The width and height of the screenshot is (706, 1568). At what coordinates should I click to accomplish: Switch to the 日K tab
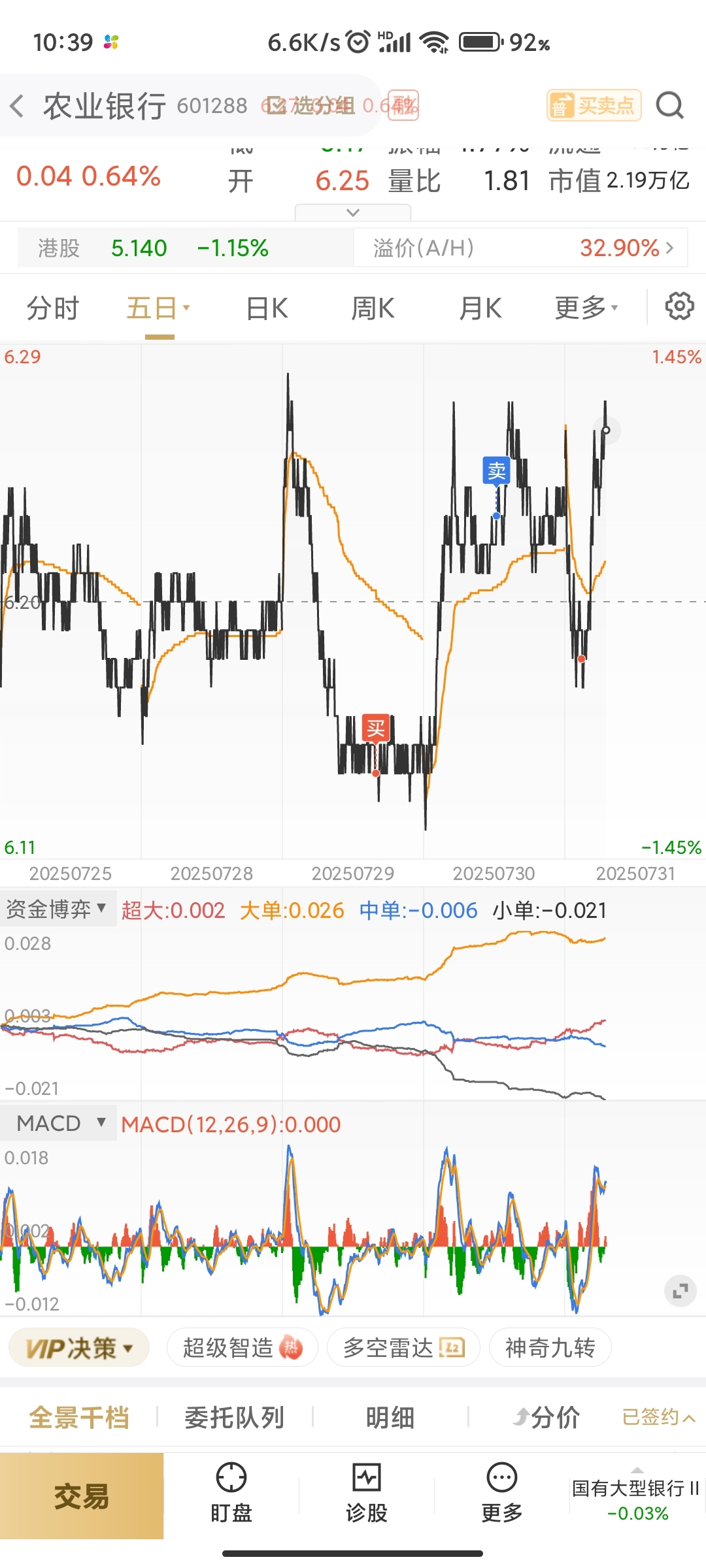[x=267, y=308]
